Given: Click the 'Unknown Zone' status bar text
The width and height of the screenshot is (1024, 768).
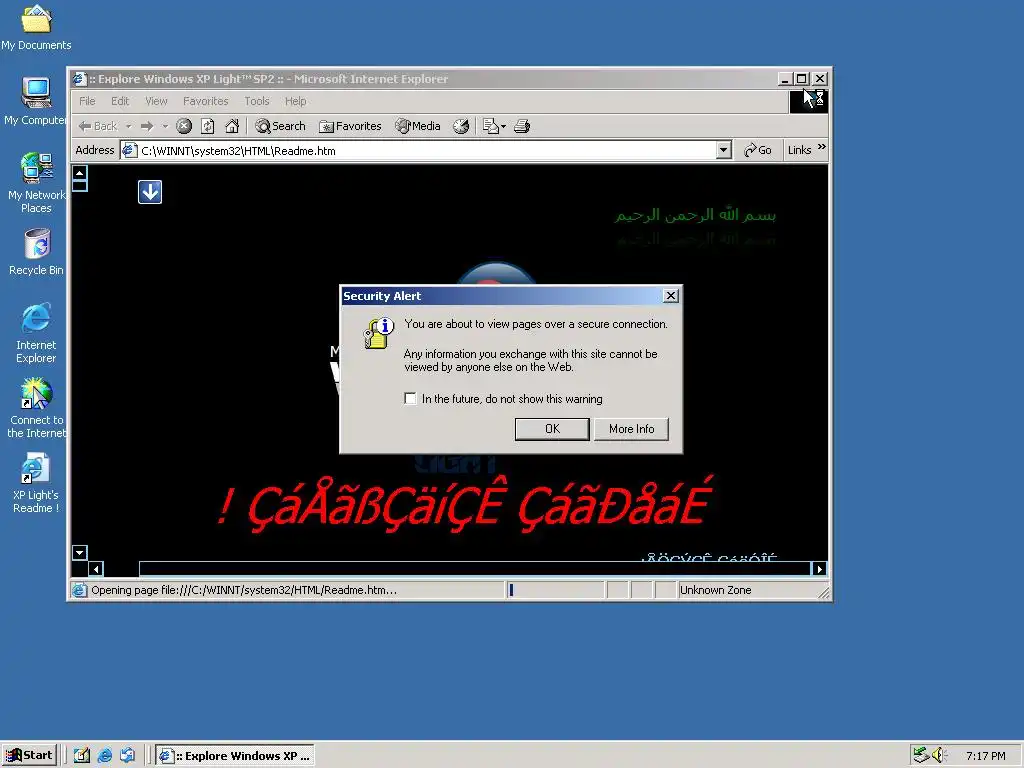Looking at the screenshot, I should tap(715, 590).
